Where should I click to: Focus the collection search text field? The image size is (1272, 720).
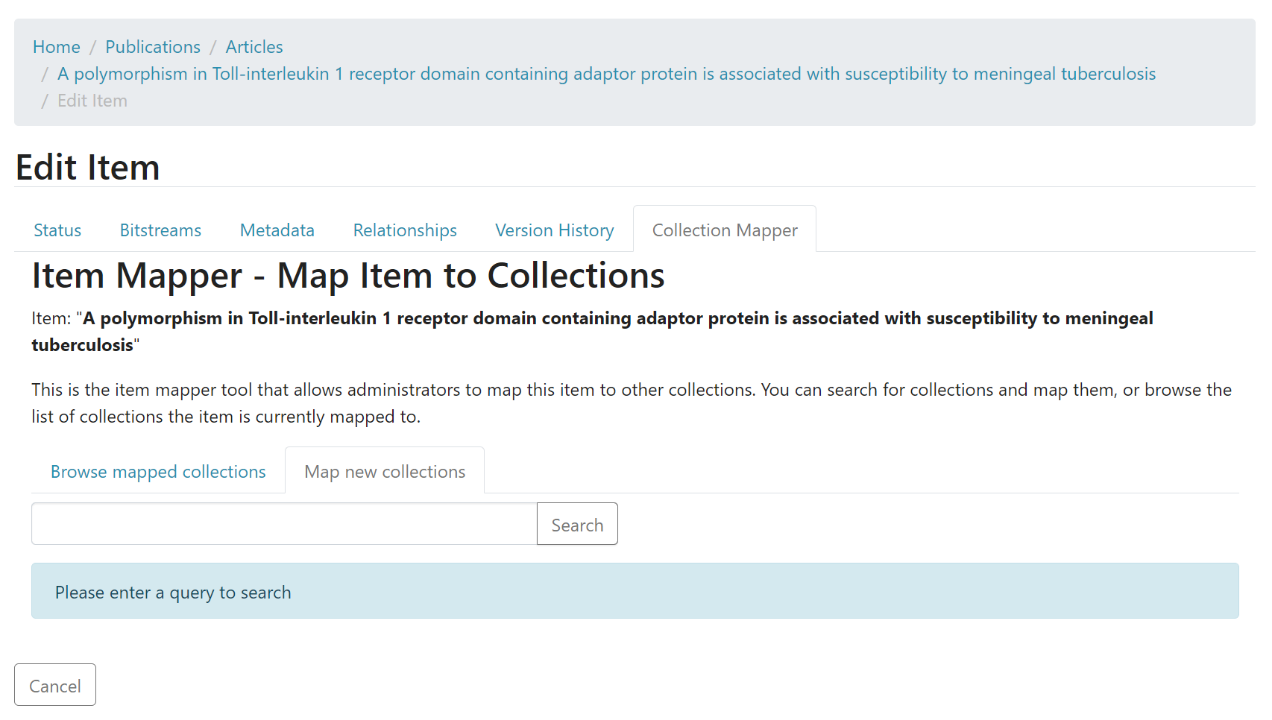pyautogui.click(x=284, y=524)
